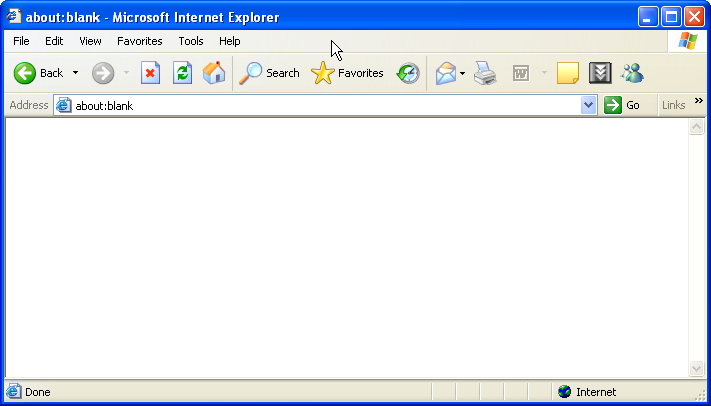Click the Go button
The width and height of the screenshot is (711, 406).
click(x=622, y=106)
